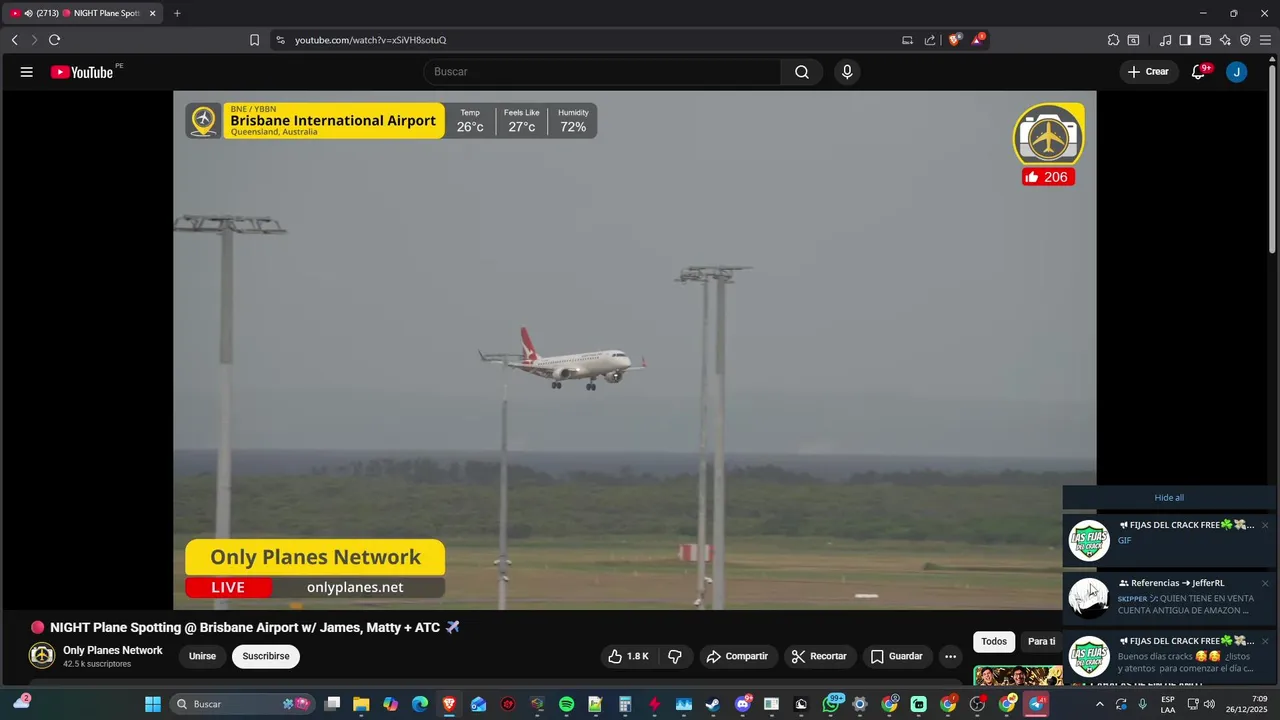Image resolution: width=1280 pixels, height=720 pixels.
Task: Click the YouTube Buscar search field
Action: click(x=603, y=72)
